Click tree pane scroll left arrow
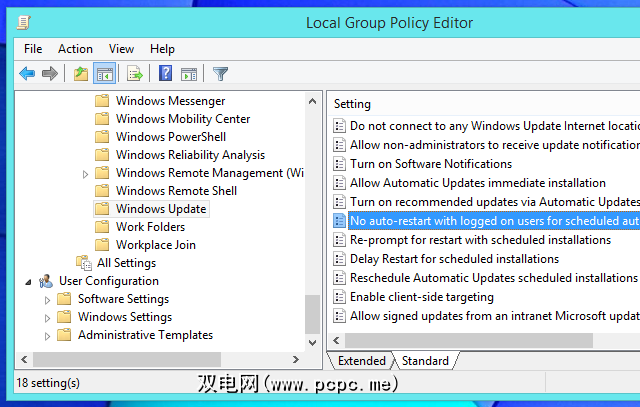 click(x=24, y=360)
